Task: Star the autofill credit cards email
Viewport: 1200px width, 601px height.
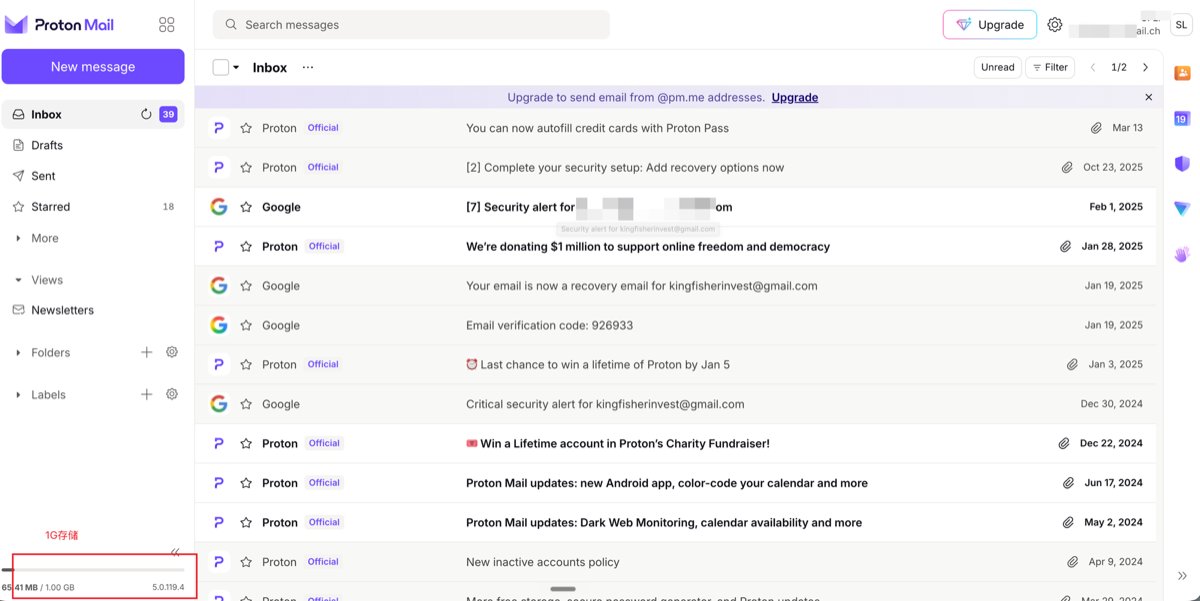Action: (246, 128)
